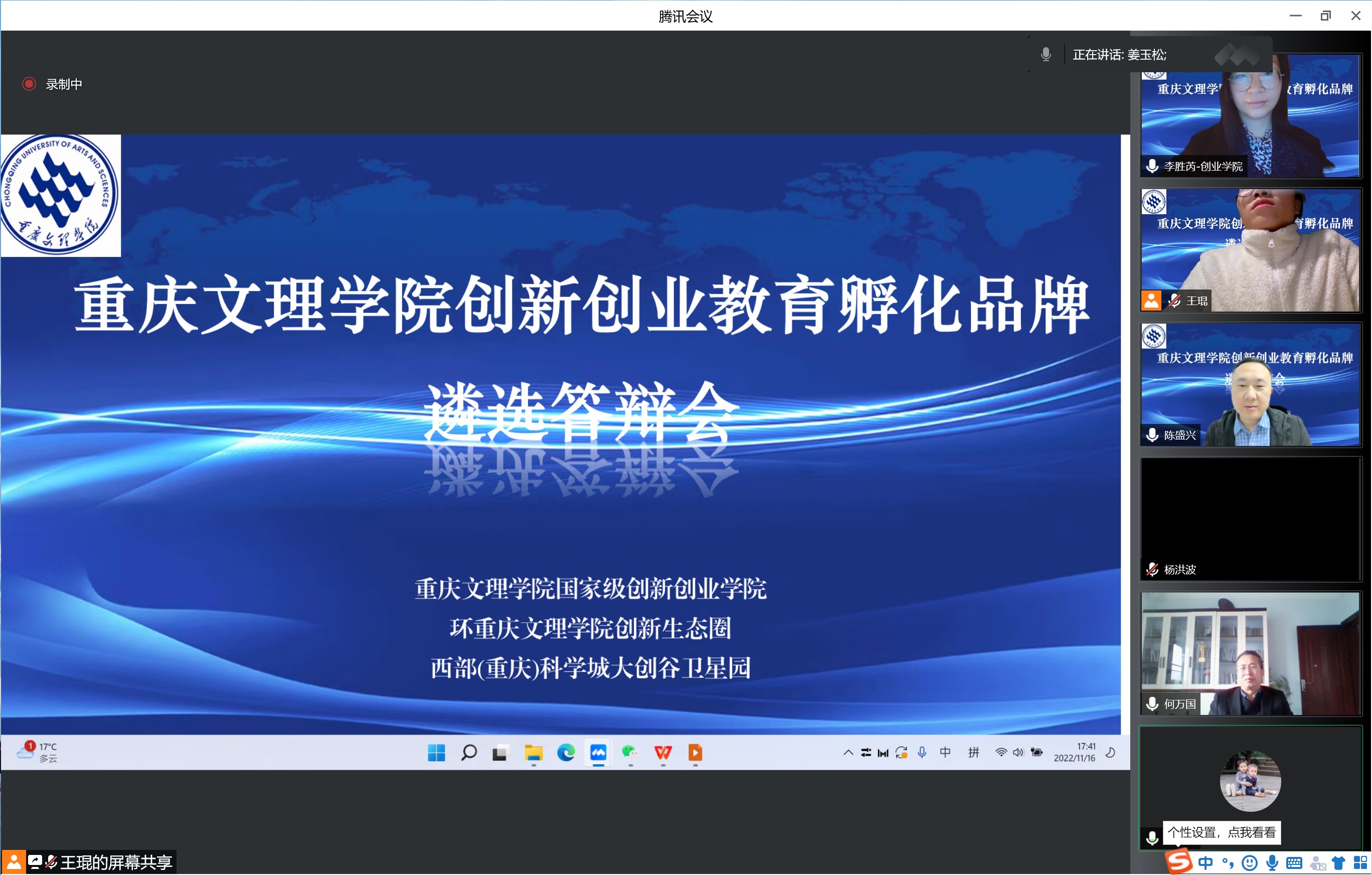Open the Sogou toolbox grid icon
Screen dimensions: 1372x875
(x=1360, y=863)
